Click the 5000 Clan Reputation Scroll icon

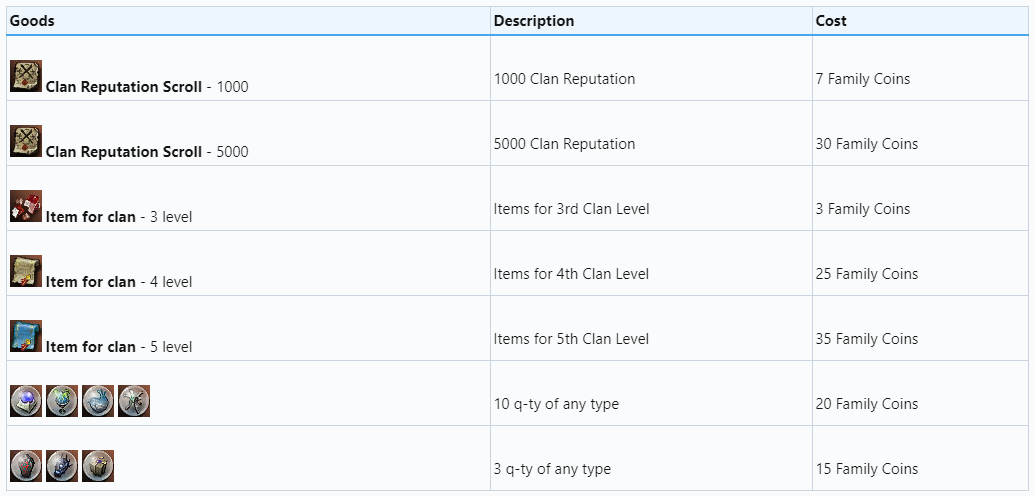26,141
